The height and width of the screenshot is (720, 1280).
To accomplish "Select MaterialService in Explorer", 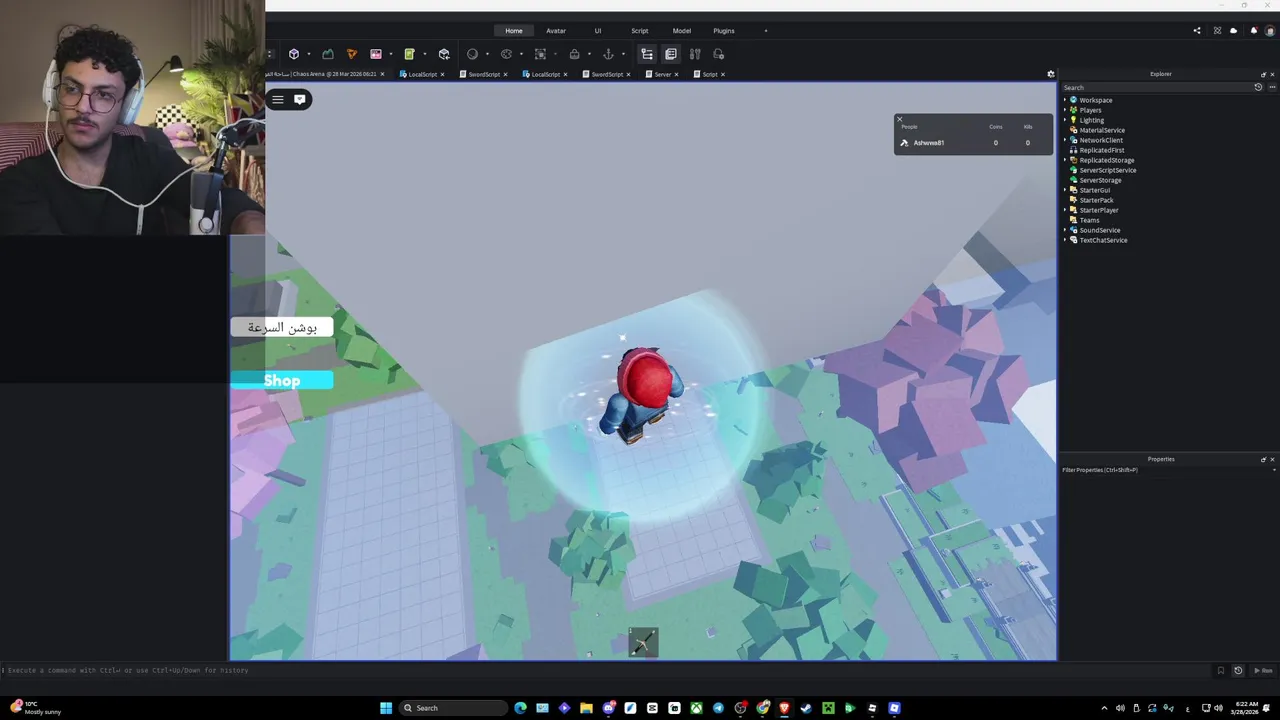I will tap(1102, 130).
